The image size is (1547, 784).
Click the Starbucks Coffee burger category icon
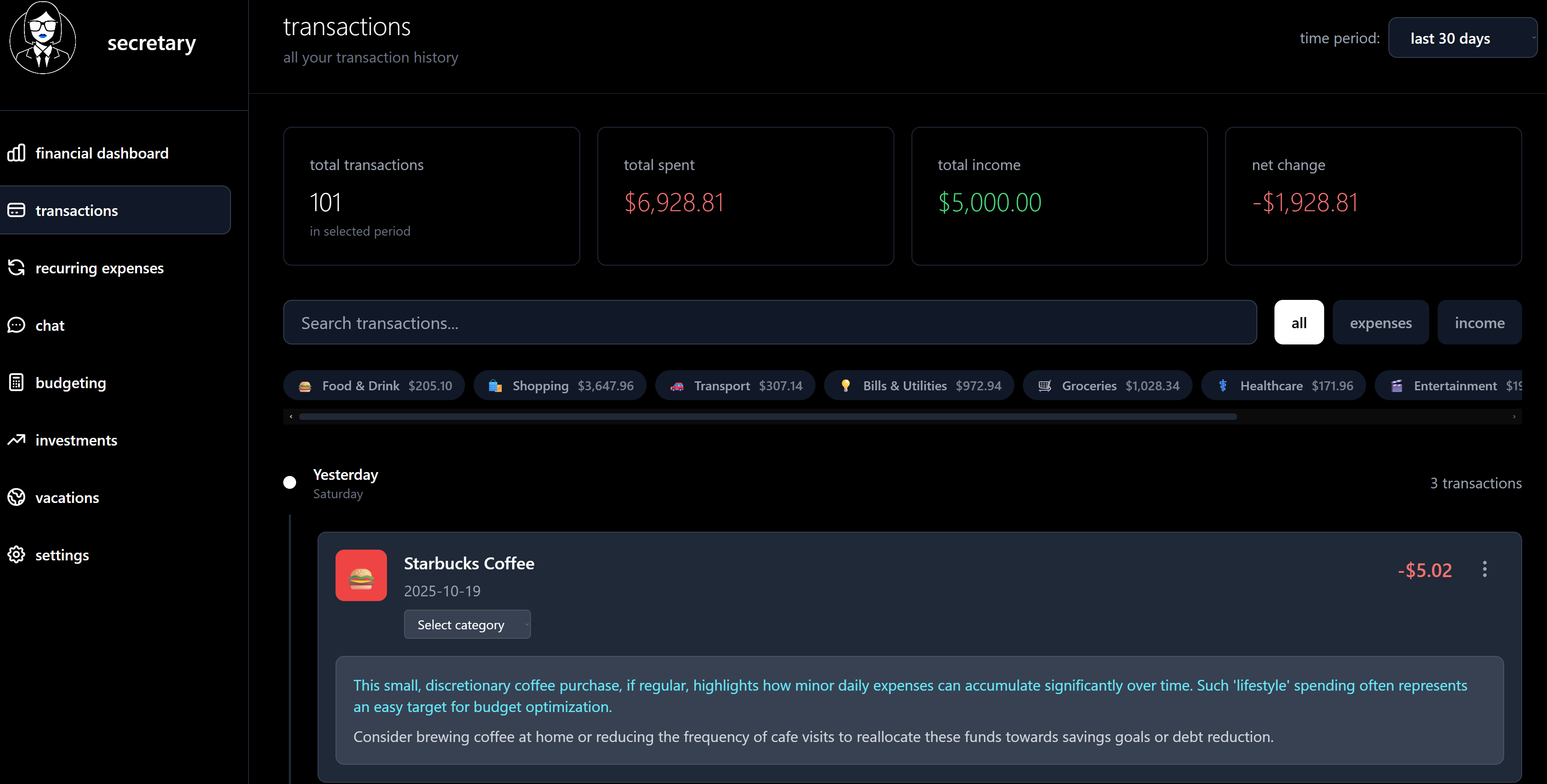click(361, 575)
